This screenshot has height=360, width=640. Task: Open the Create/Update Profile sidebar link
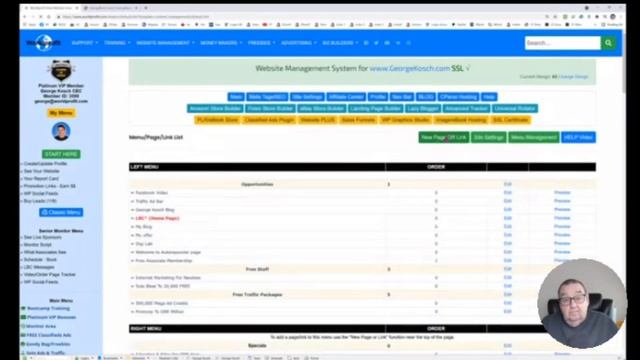click(45, 164)
